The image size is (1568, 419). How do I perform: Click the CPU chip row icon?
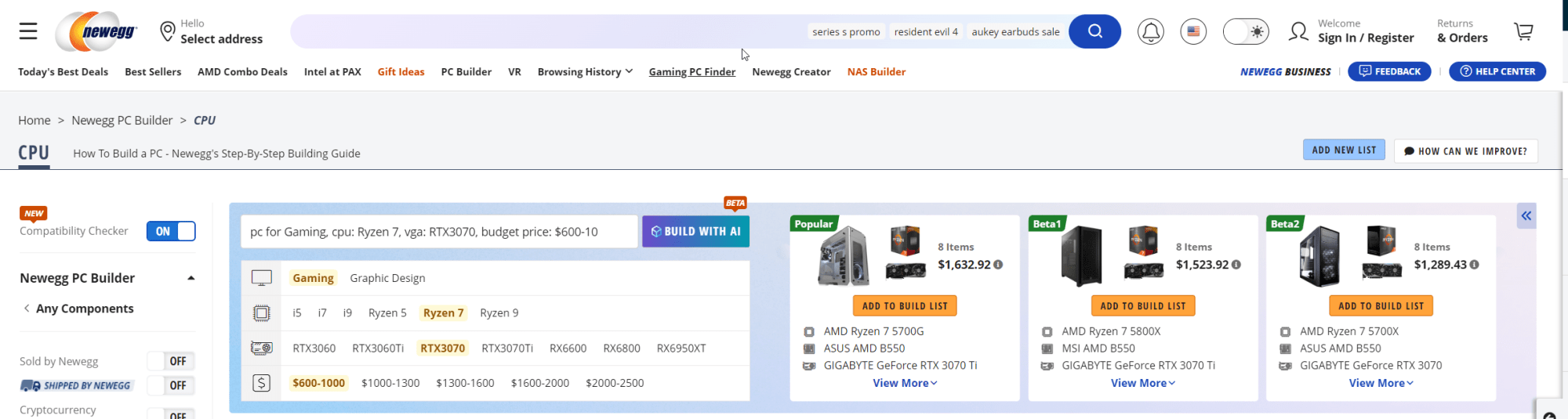261,313
